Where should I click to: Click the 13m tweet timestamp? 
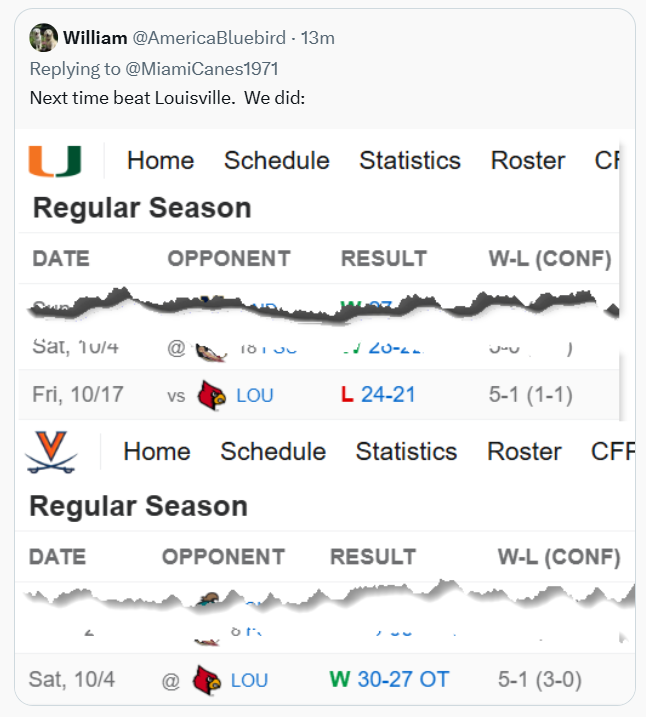(318, 38)
